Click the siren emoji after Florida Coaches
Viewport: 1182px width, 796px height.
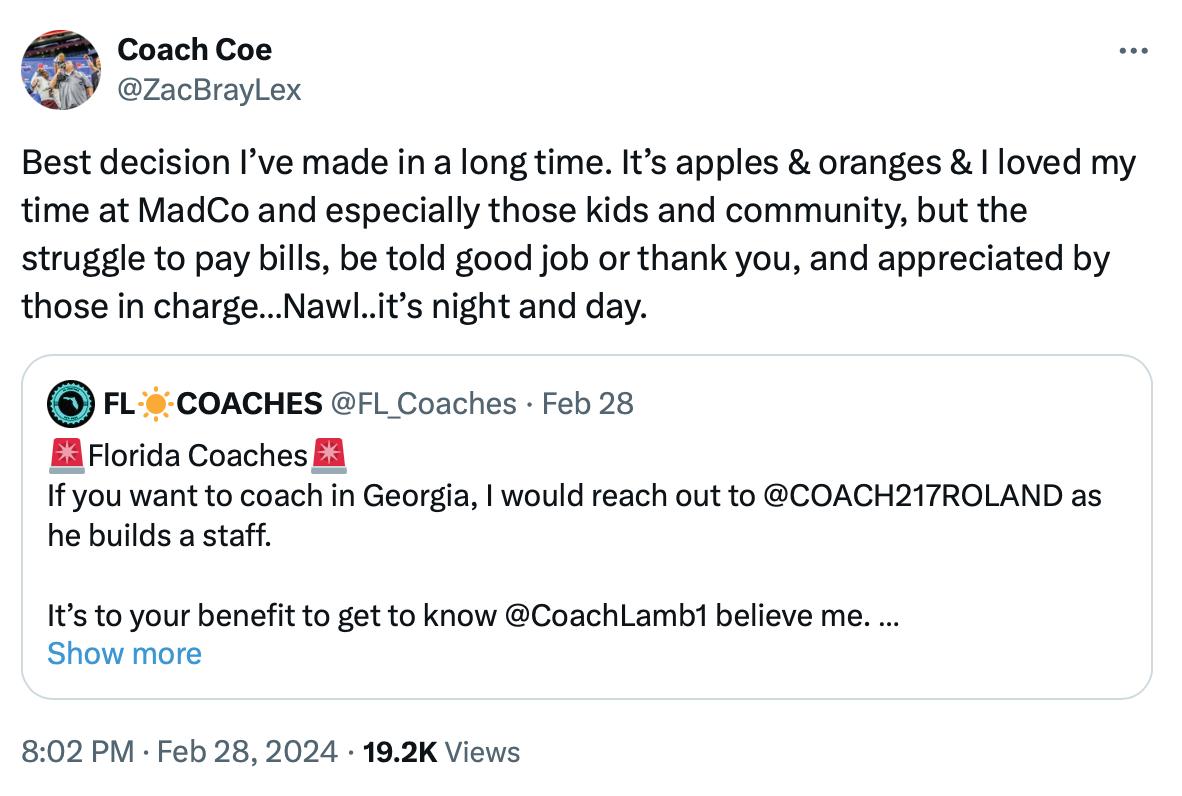pyautogui.click(x=328, y=455)
